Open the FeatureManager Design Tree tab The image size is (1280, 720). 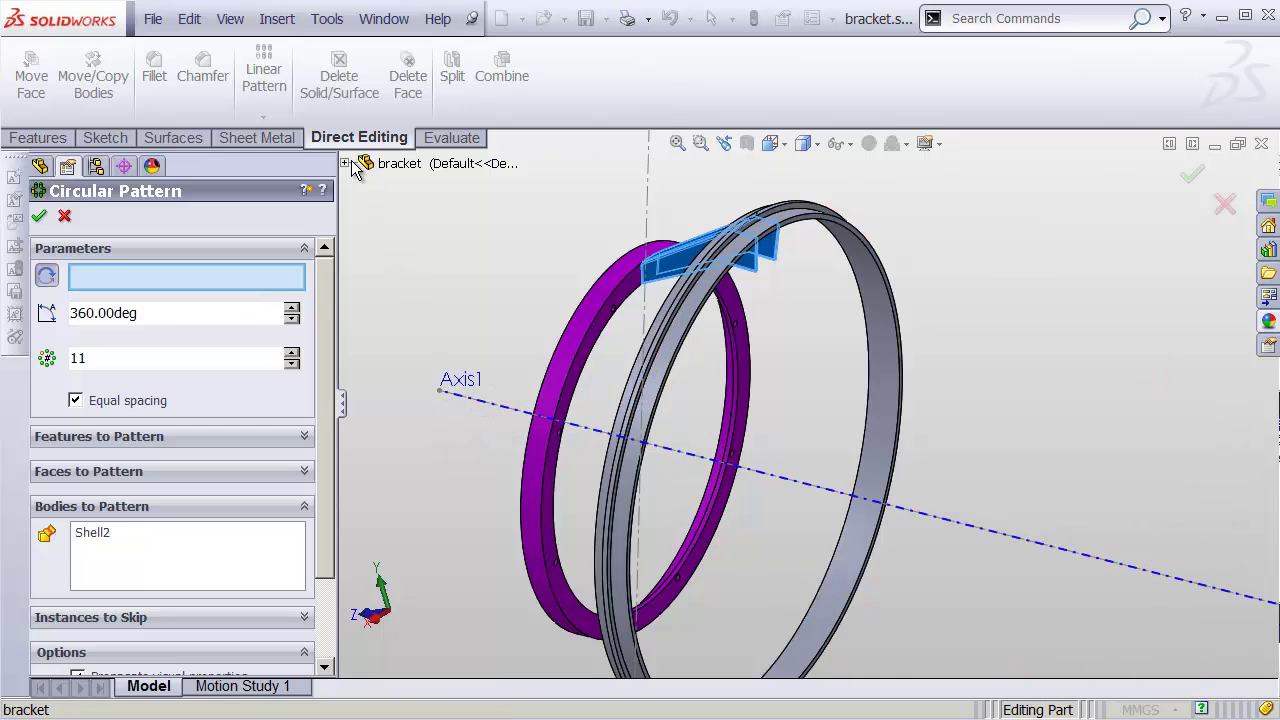[x=40, y=166]
